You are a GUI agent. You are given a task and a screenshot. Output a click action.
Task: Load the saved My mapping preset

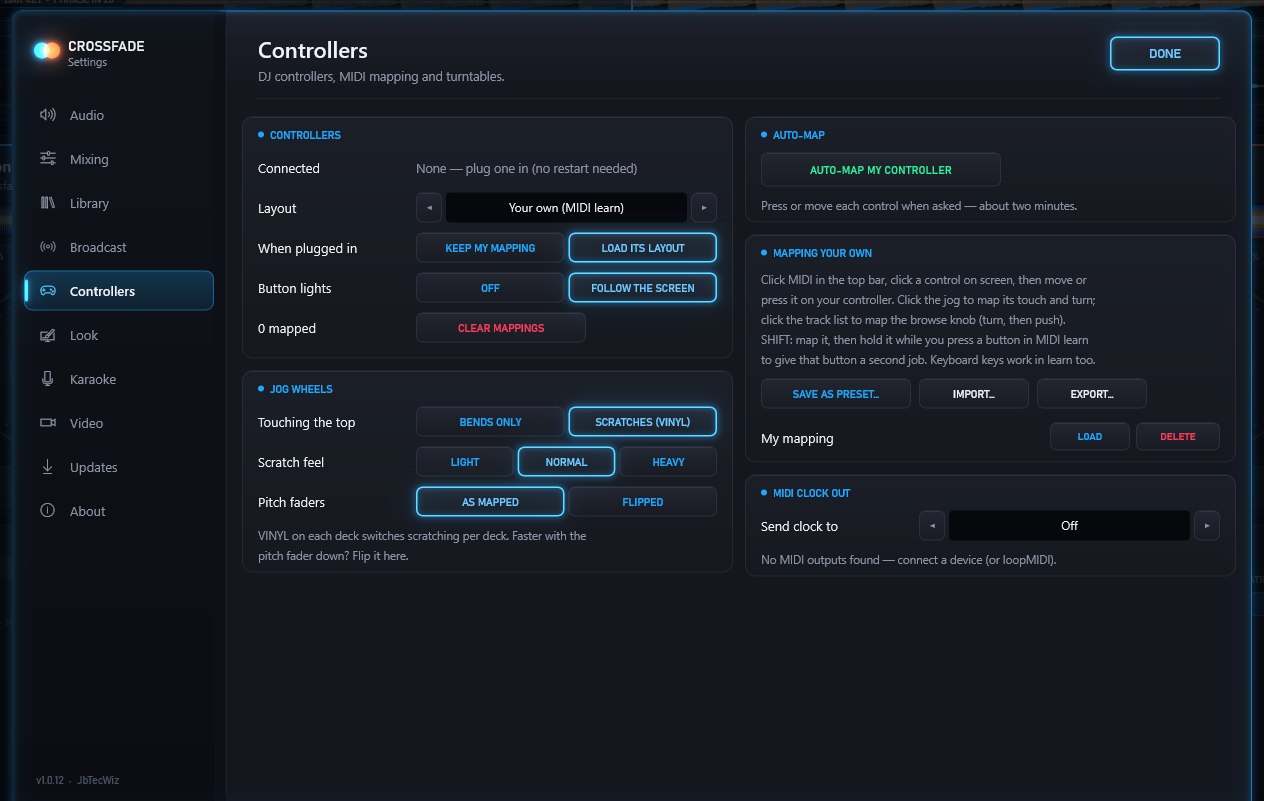[x=1090, y=437]
